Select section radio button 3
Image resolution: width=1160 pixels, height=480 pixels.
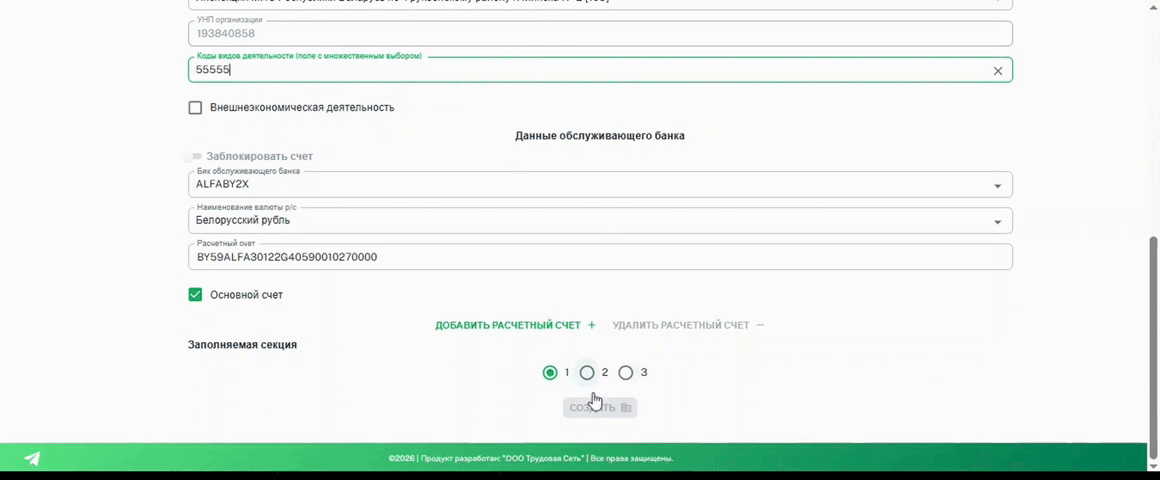[626, 373]
